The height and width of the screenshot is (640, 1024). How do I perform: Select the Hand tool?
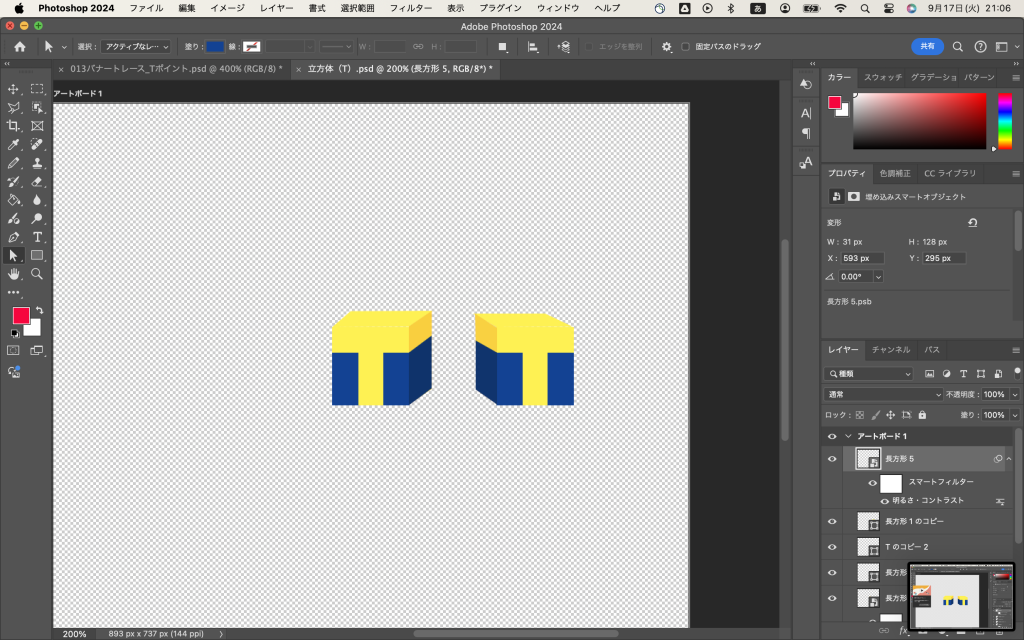pos(14,273)
